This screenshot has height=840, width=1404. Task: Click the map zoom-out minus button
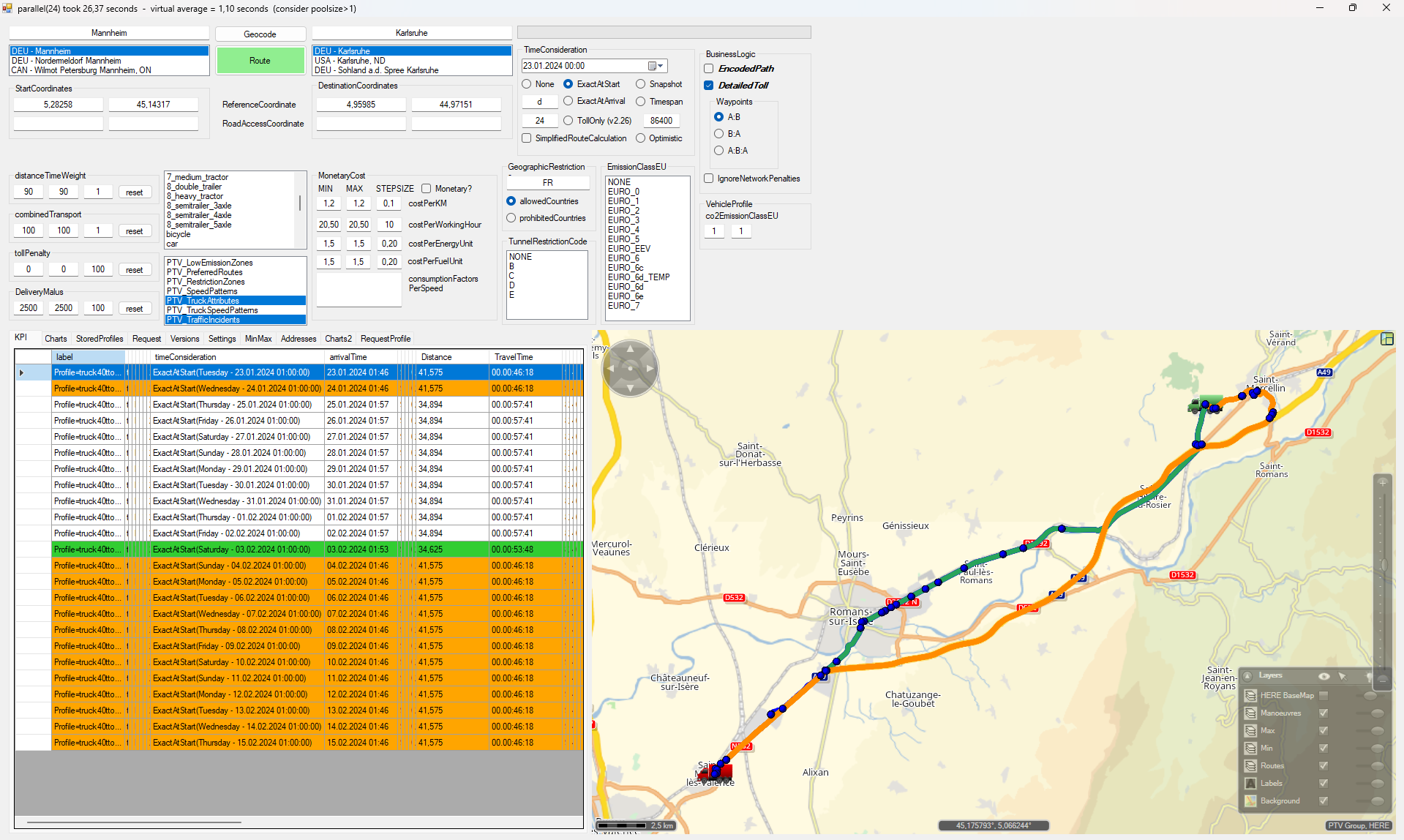1382,679
